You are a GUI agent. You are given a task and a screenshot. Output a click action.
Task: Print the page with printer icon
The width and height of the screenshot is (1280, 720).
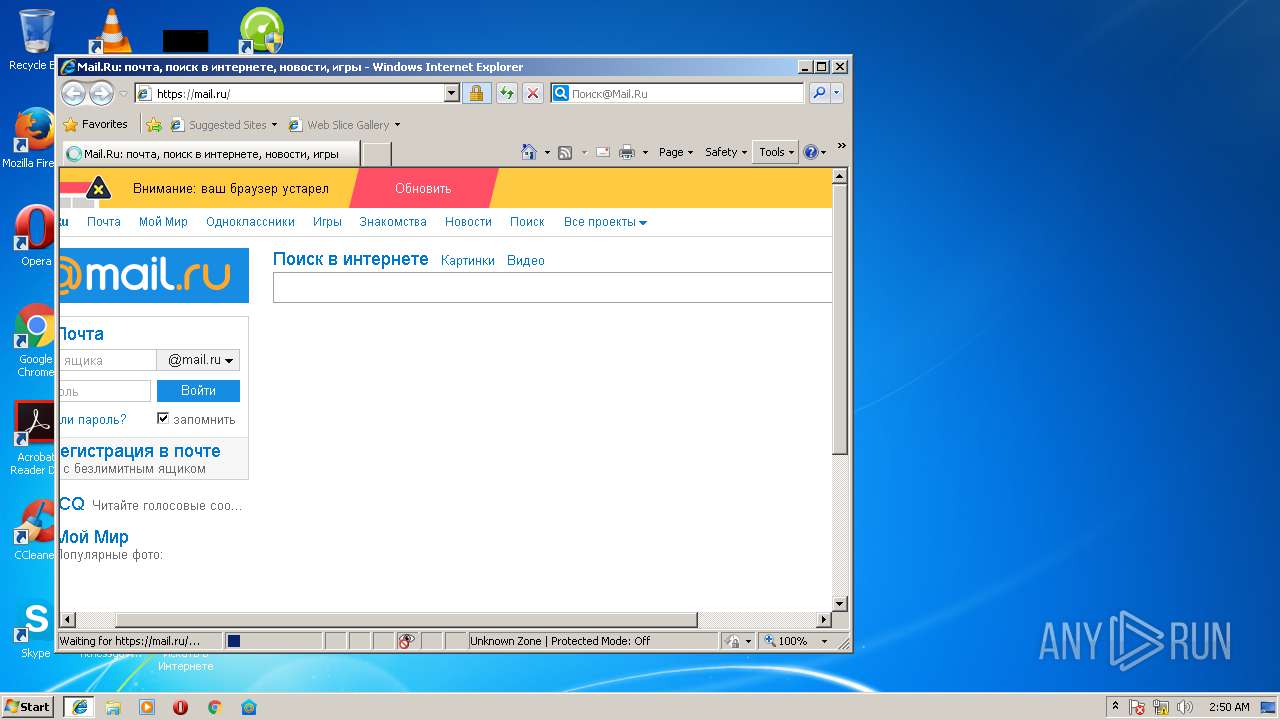pos(627,152)
